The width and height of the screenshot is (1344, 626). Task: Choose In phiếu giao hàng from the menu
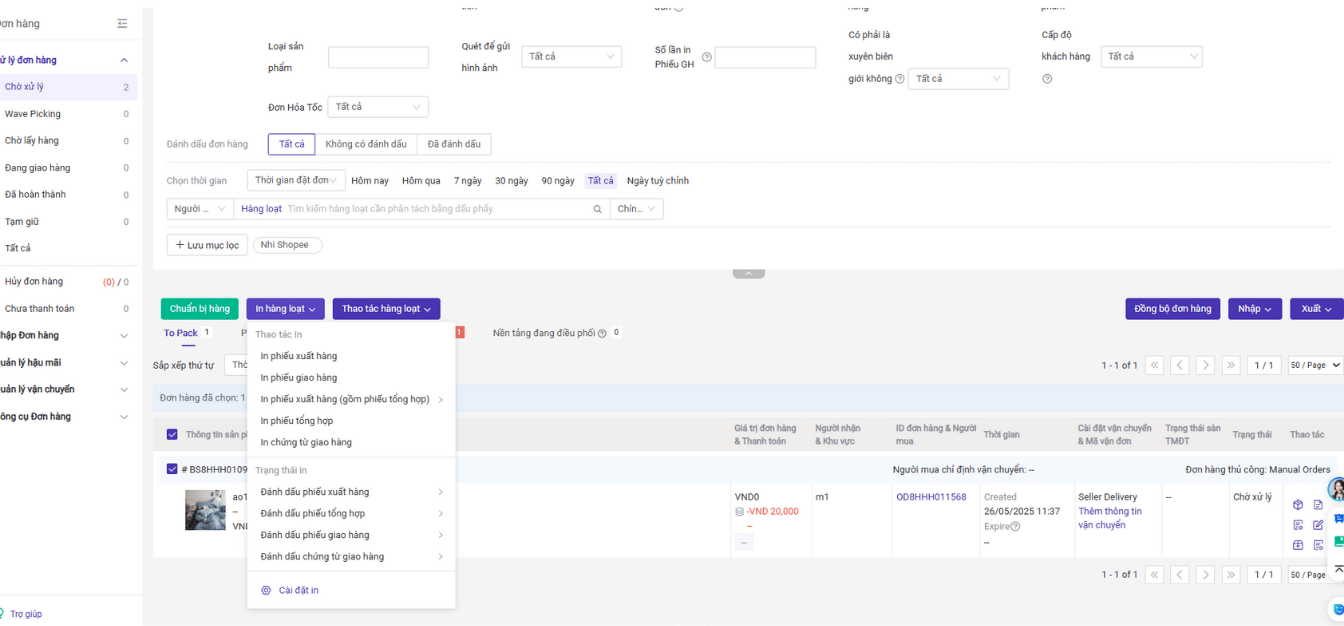pyautogui.click(x=299, y=378)
